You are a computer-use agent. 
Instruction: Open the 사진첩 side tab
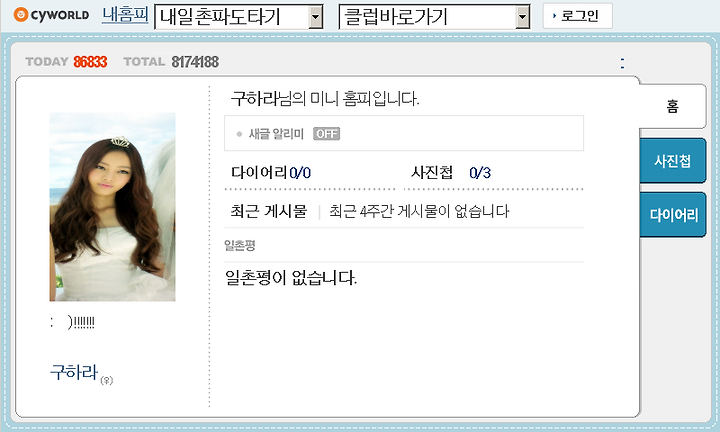coord(673,161)
